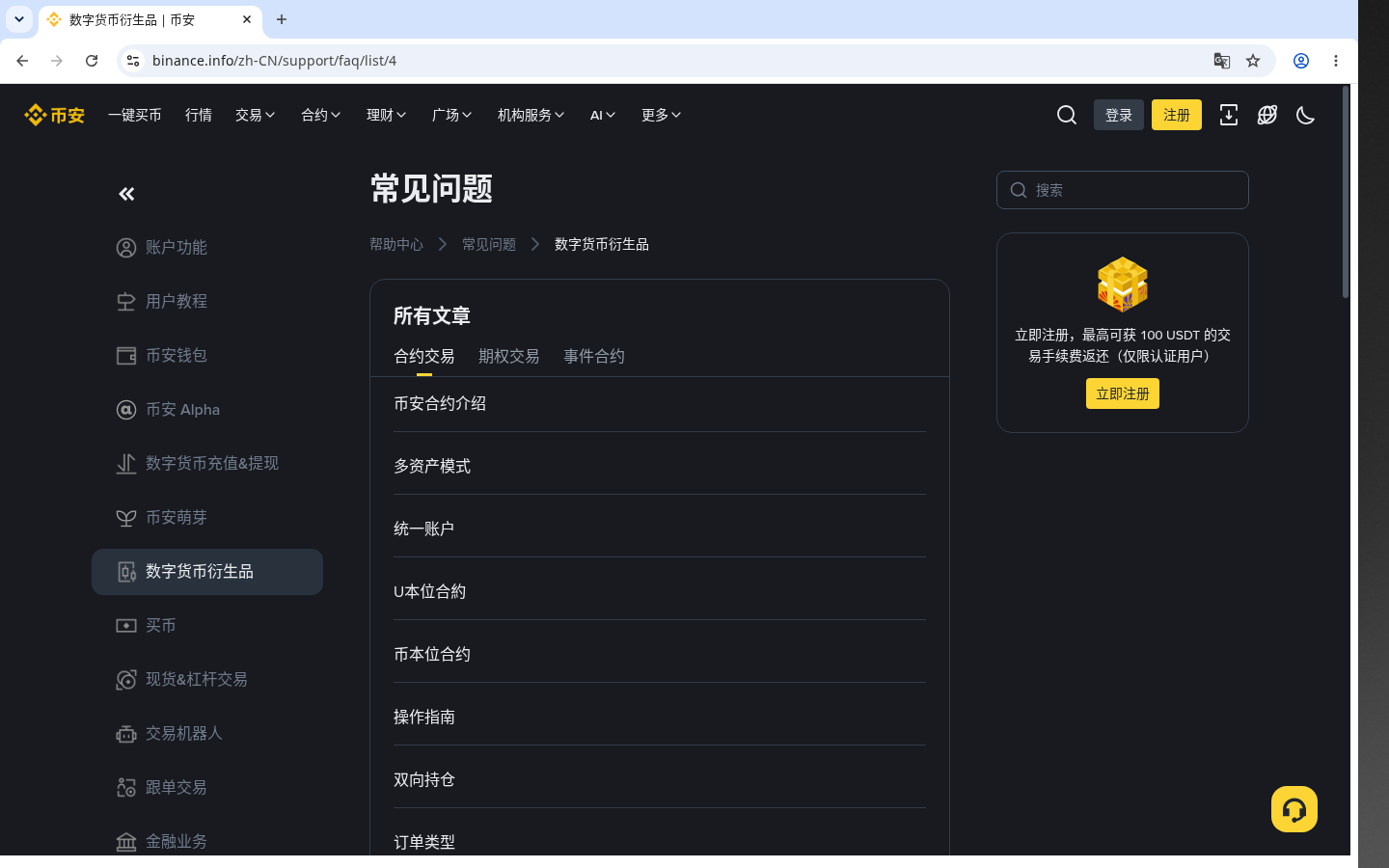Open the header search magnifier icon

(x=1067, y=116)
